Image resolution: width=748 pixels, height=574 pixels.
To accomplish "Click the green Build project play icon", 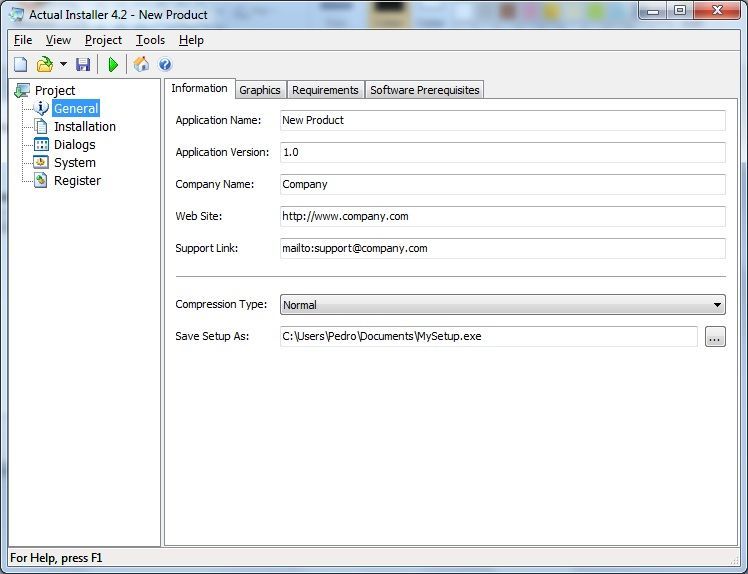I will (x=113, y=64).
